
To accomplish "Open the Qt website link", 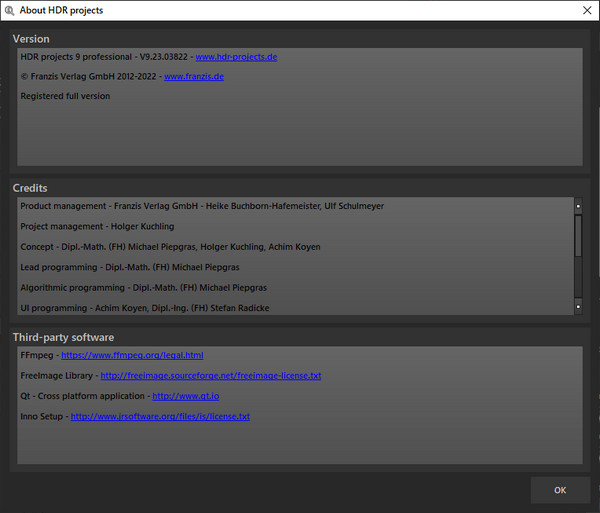I will pos(186,396).
